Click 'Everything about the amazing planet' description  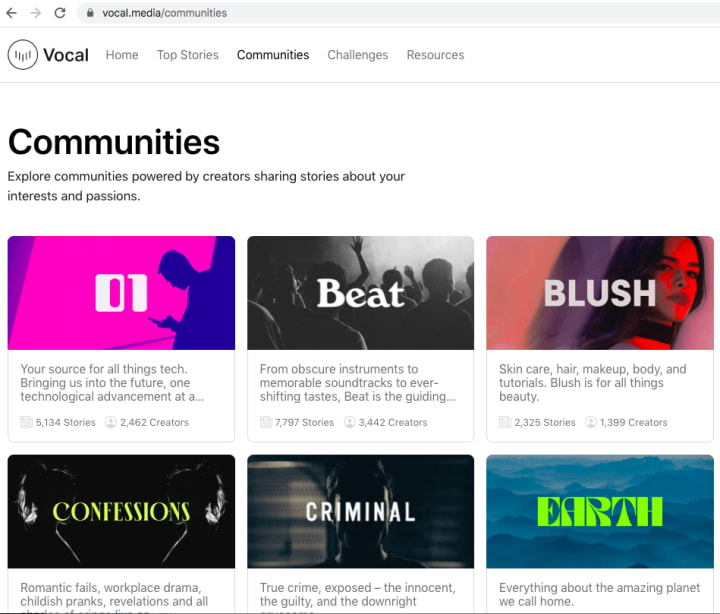coord(600,595)
